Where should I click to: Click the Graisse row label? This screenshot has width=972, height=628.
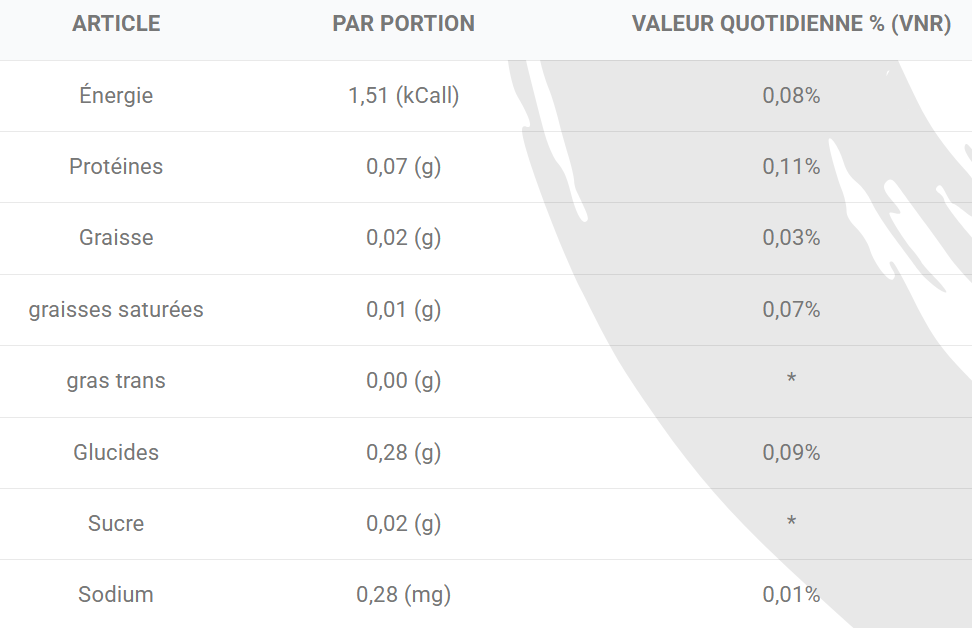[116, 238]
